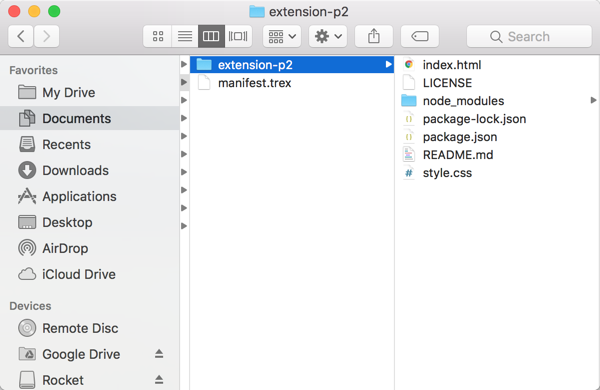Image resolution: width=600 pixels, height=390 pixels.
Task: Click the iCloud Drive cloud icon
Action: coord(27,274)
